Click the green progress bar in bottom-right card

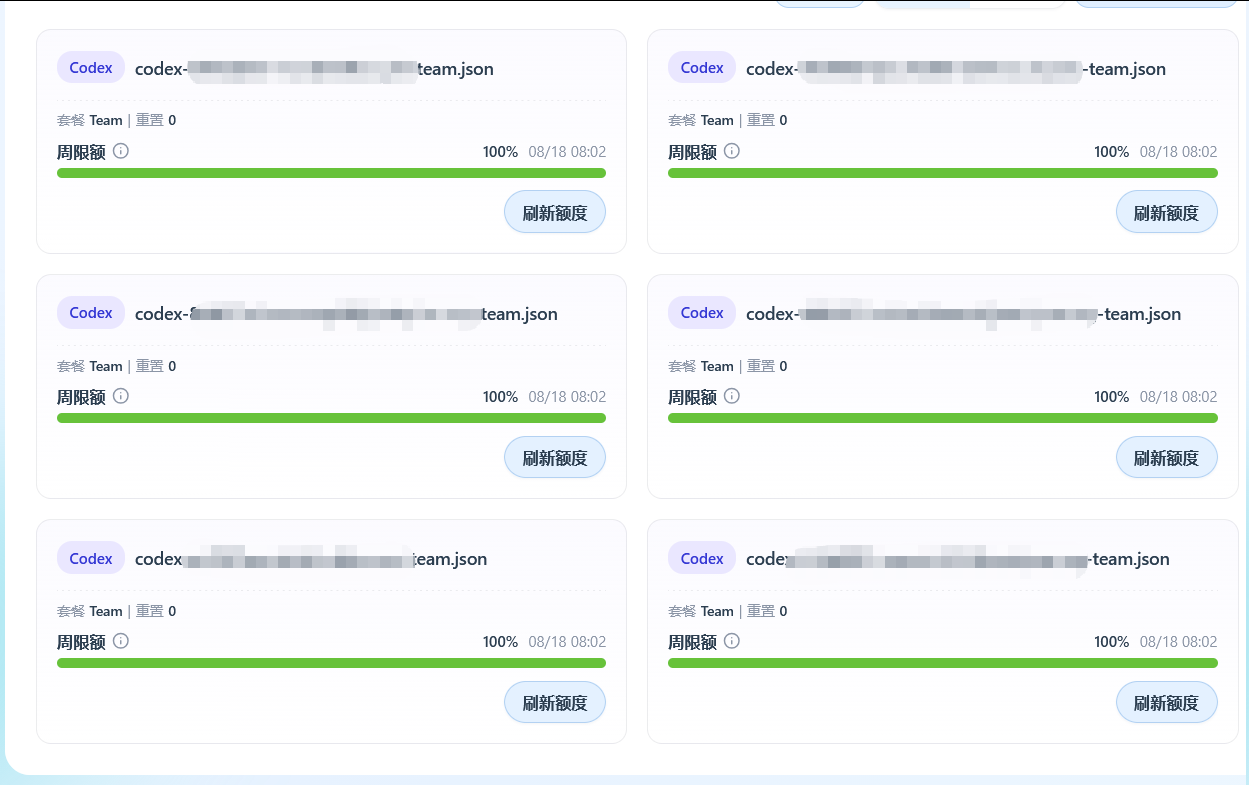pos(943,663)
